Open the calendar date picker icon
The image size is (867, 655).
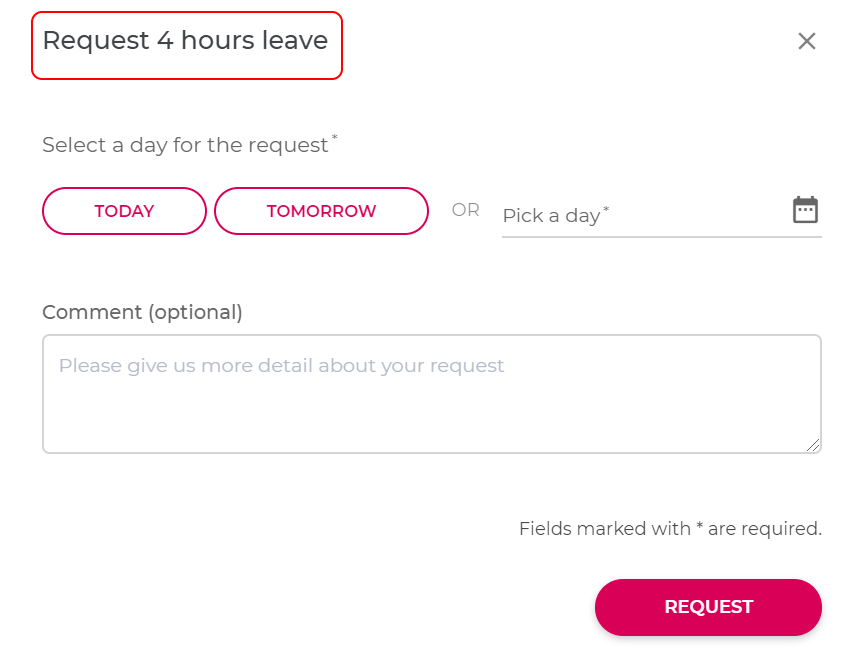tap(805, 209)
